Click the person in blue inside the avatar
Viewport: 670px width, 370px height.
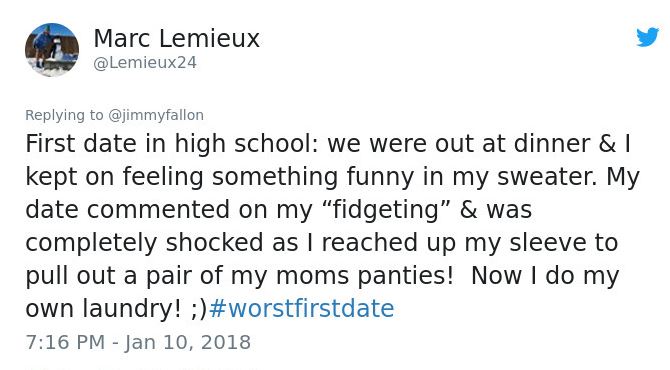(x=42, y=46)
